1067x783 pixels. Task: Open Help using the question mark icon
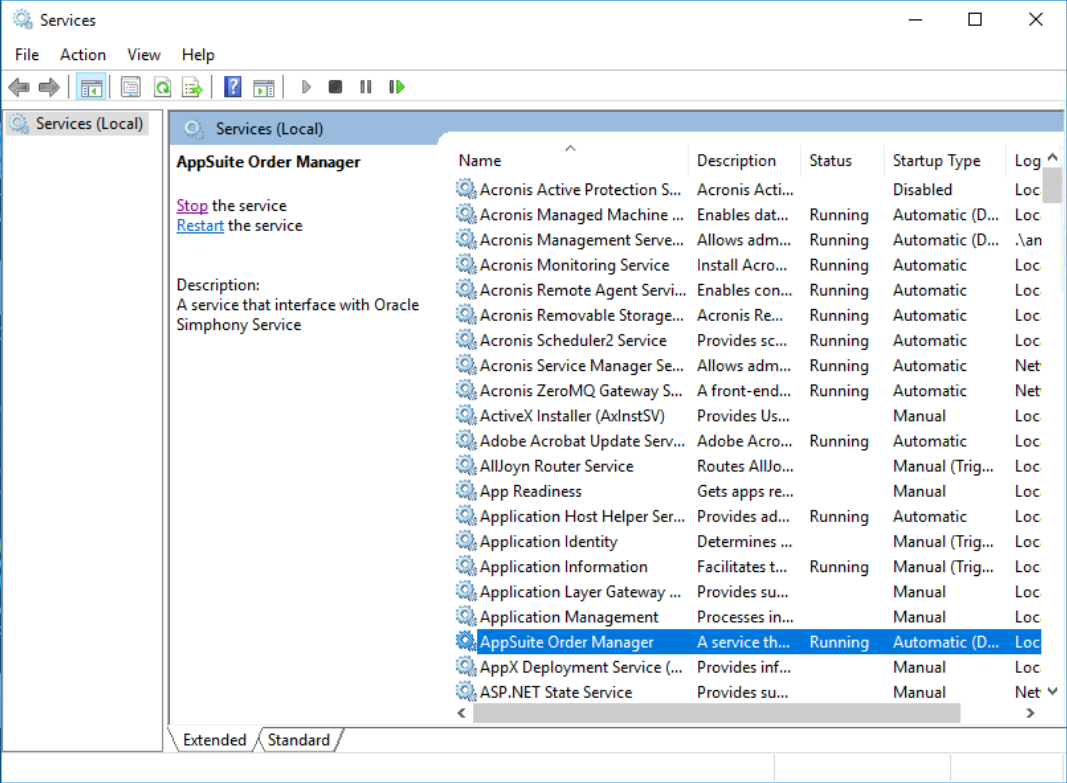[232, 87]
